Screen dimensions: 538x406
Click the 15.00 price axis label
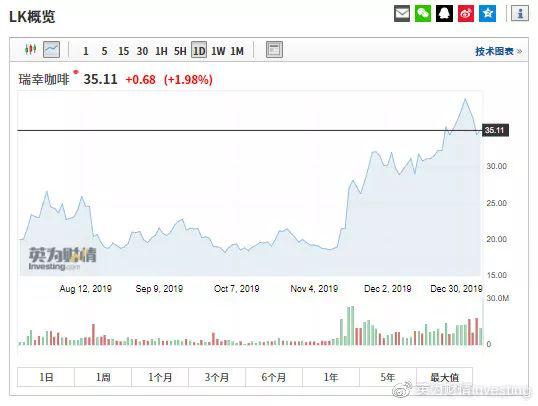pyautogui.click(x=496, y=275)
